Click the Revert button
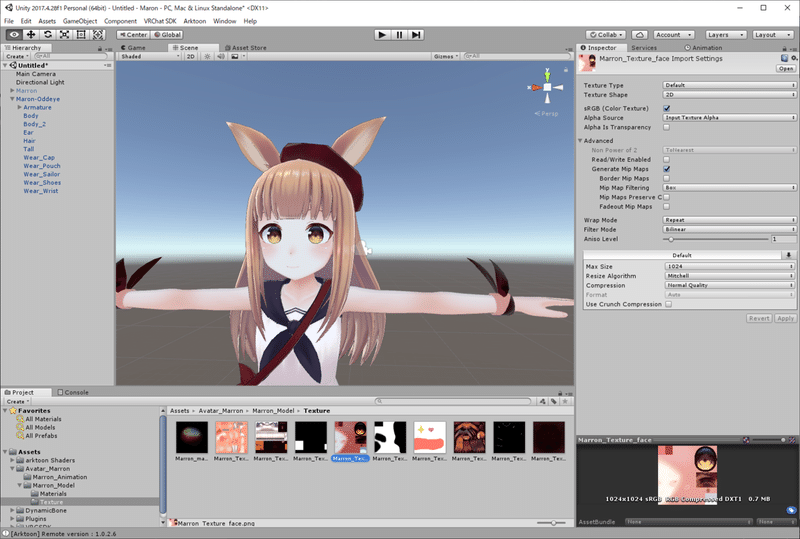The width and height of the screenshot is (800, 539). (x=759, y=318)
